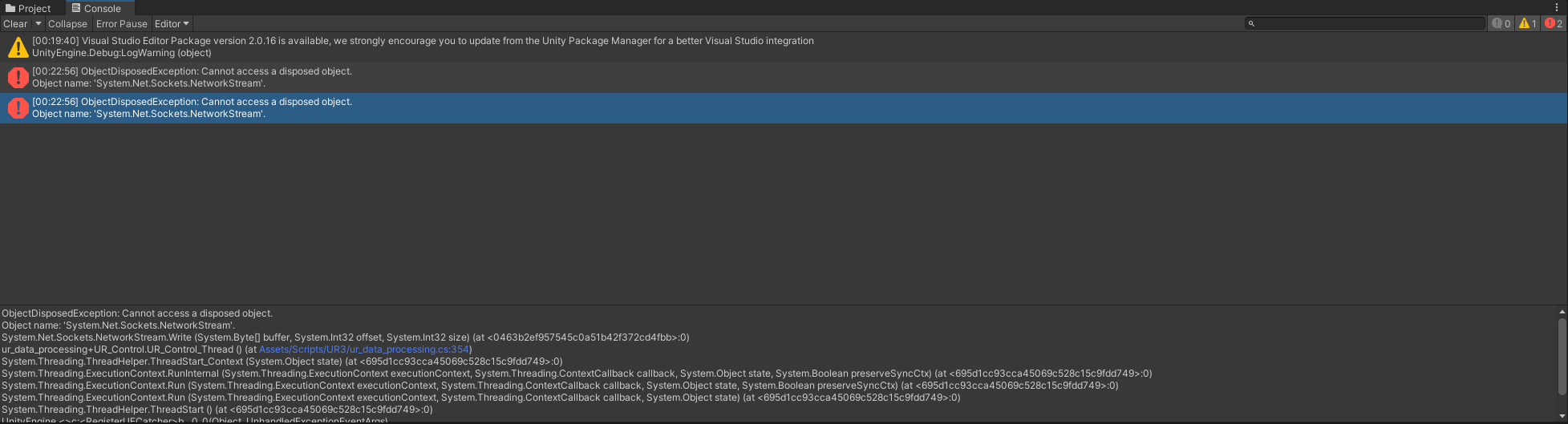Click the Console tab's list icon
Image resolution: width=1568 pixels, height=424 pixels.
[x=76, y=8]
